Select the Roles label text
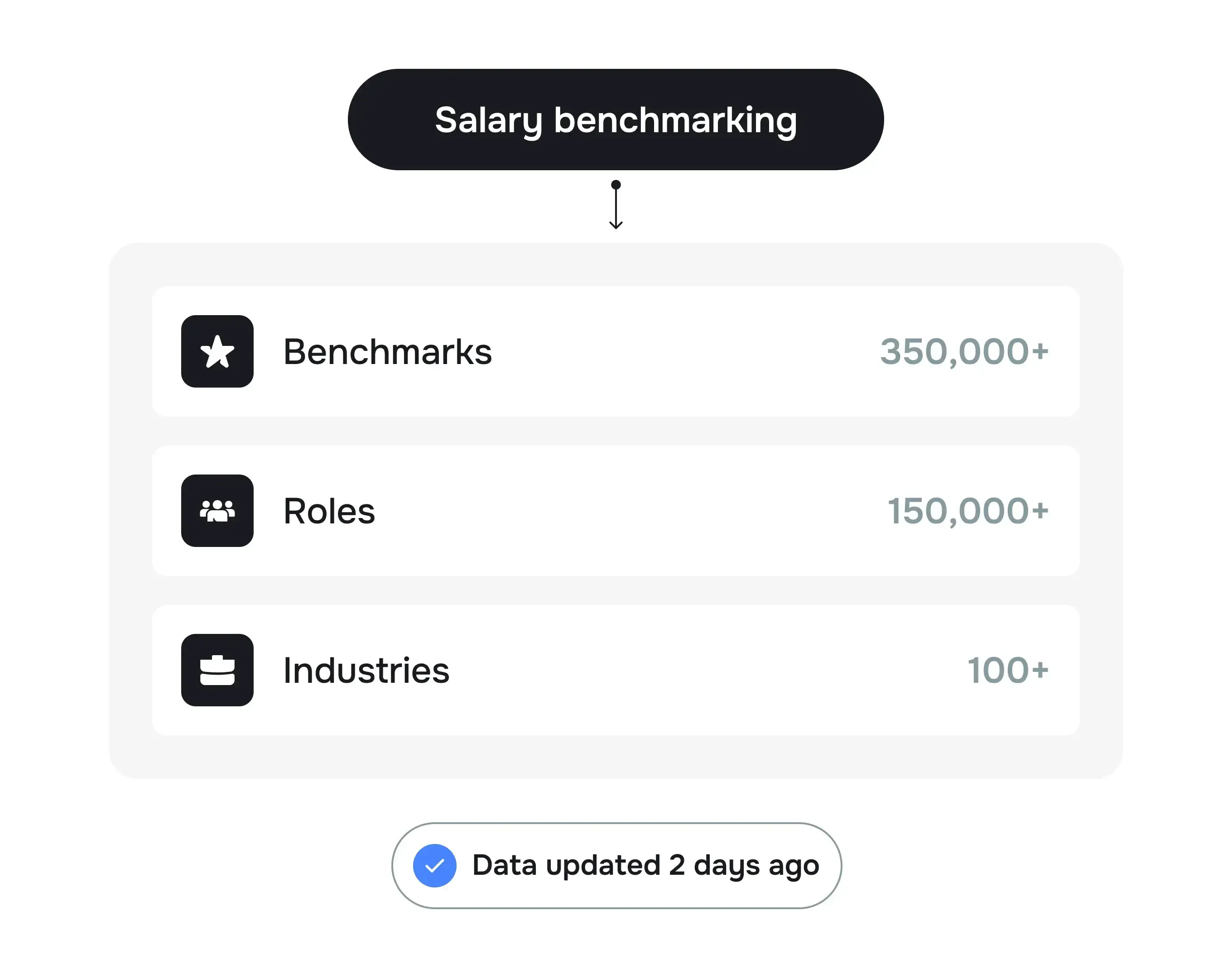This screenshot has height=978, width=1232. click(x=329, y=511)
